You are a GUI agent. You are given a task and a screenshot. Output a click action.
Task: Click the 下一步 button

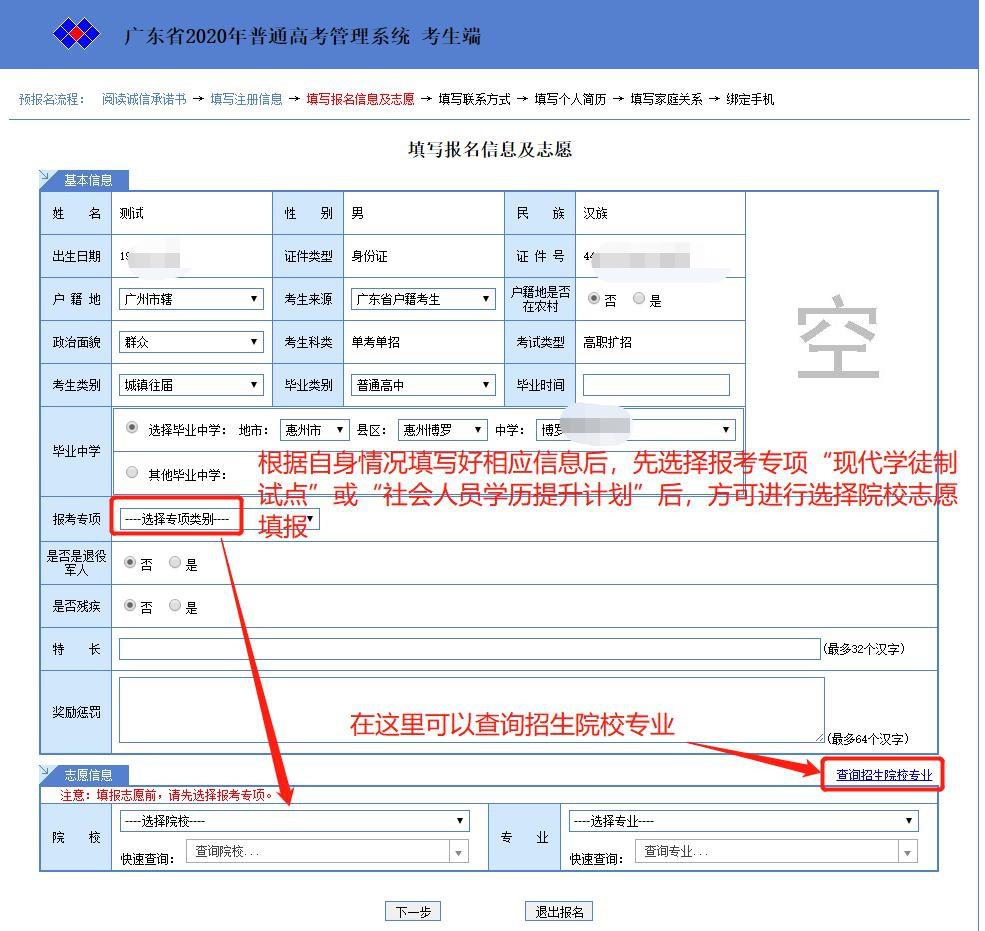(x=412, y=911)
